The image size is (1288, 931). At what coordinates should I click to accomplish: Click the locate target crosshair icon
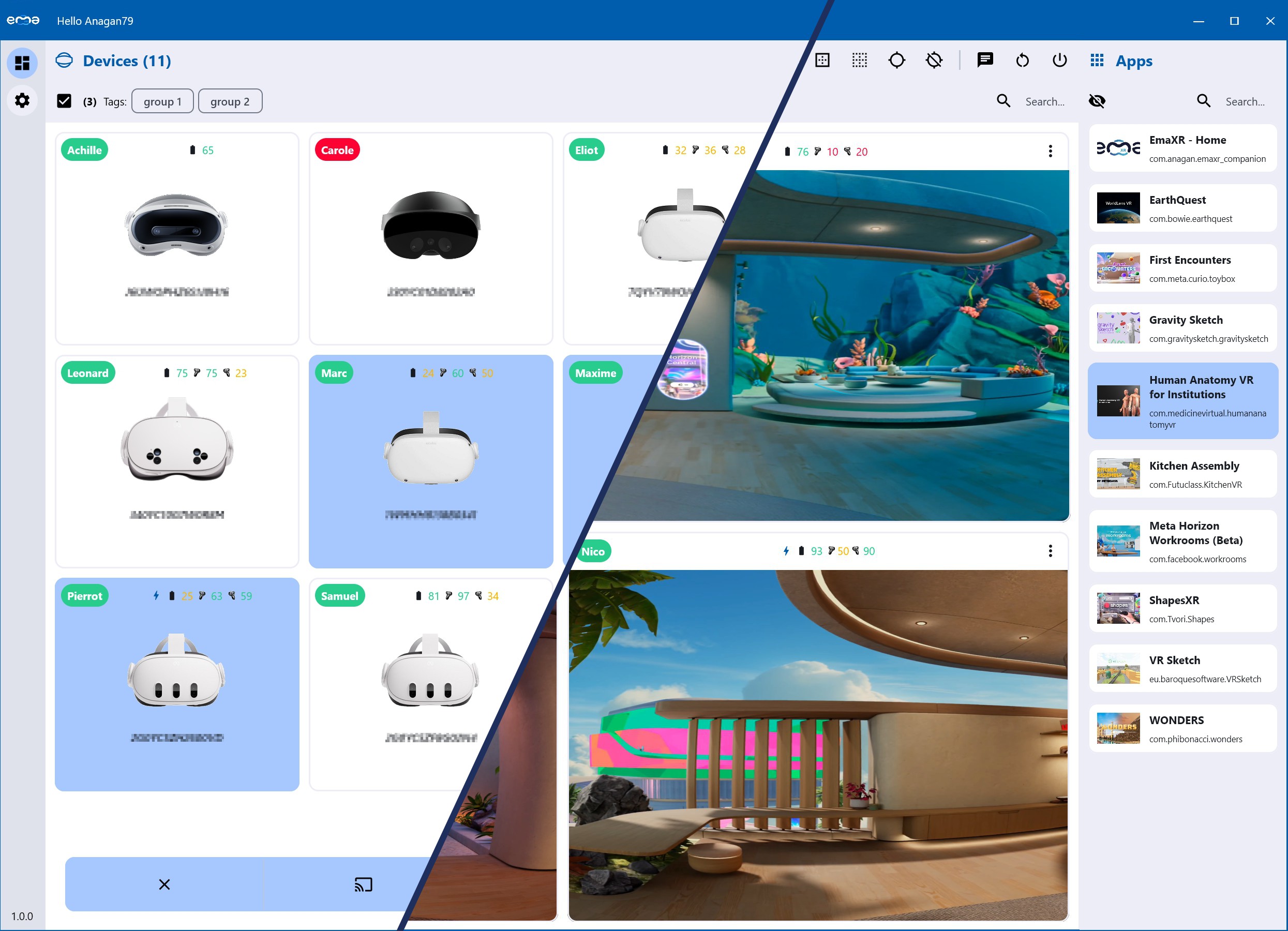point(896,60)
